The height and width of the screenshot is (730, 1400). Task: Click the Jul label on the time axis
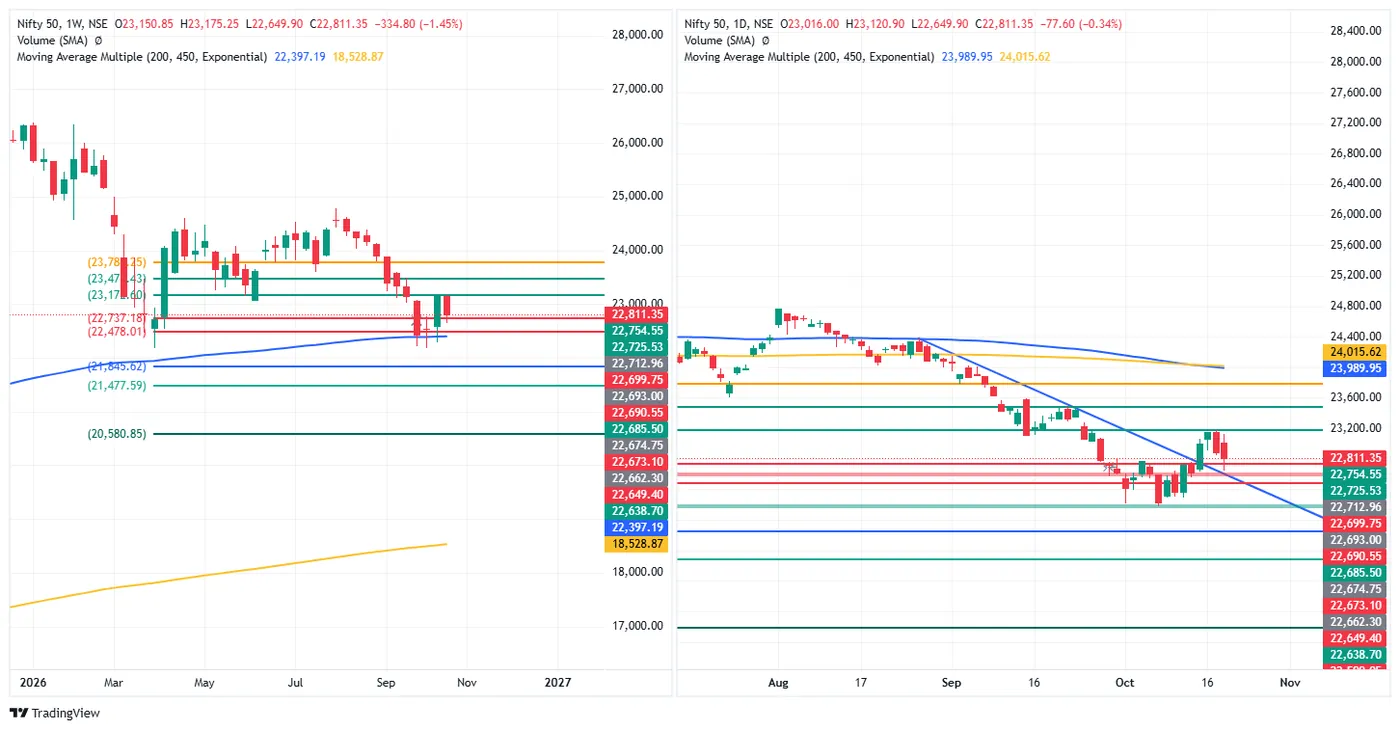tap(295, 683)
